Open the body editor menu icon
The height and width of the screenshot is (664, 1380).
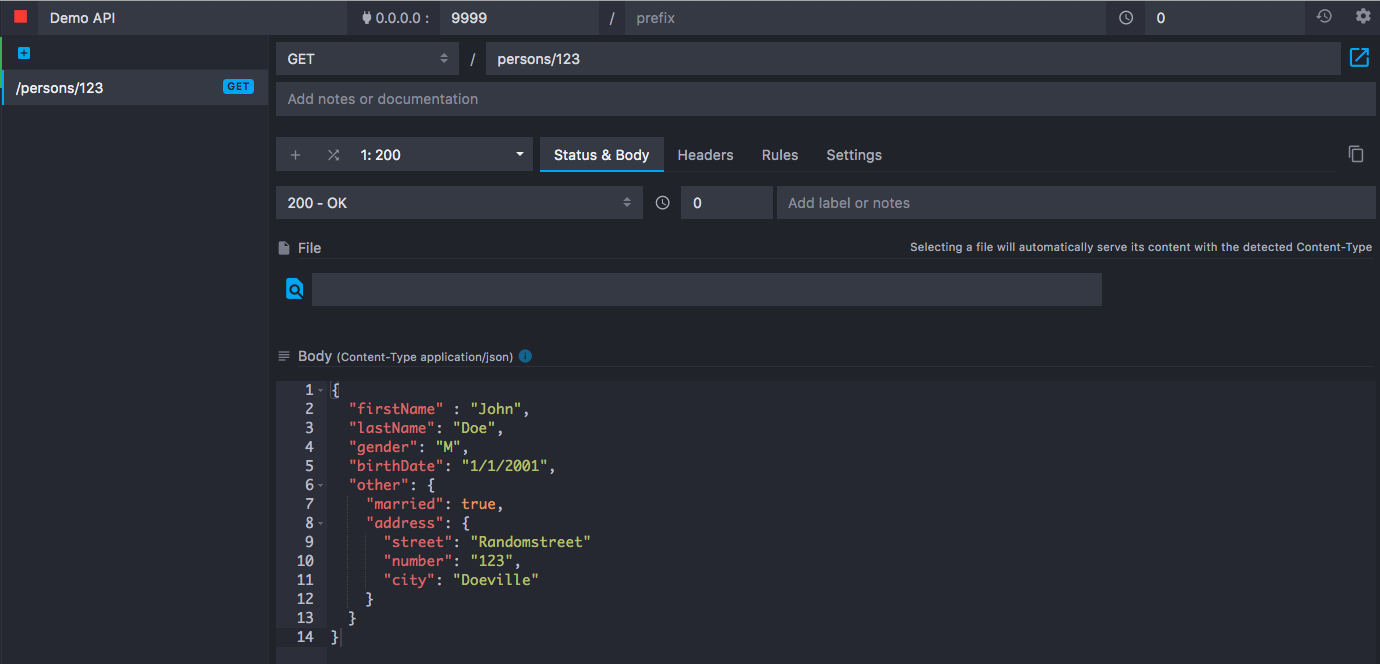click(x=283, y=355)
